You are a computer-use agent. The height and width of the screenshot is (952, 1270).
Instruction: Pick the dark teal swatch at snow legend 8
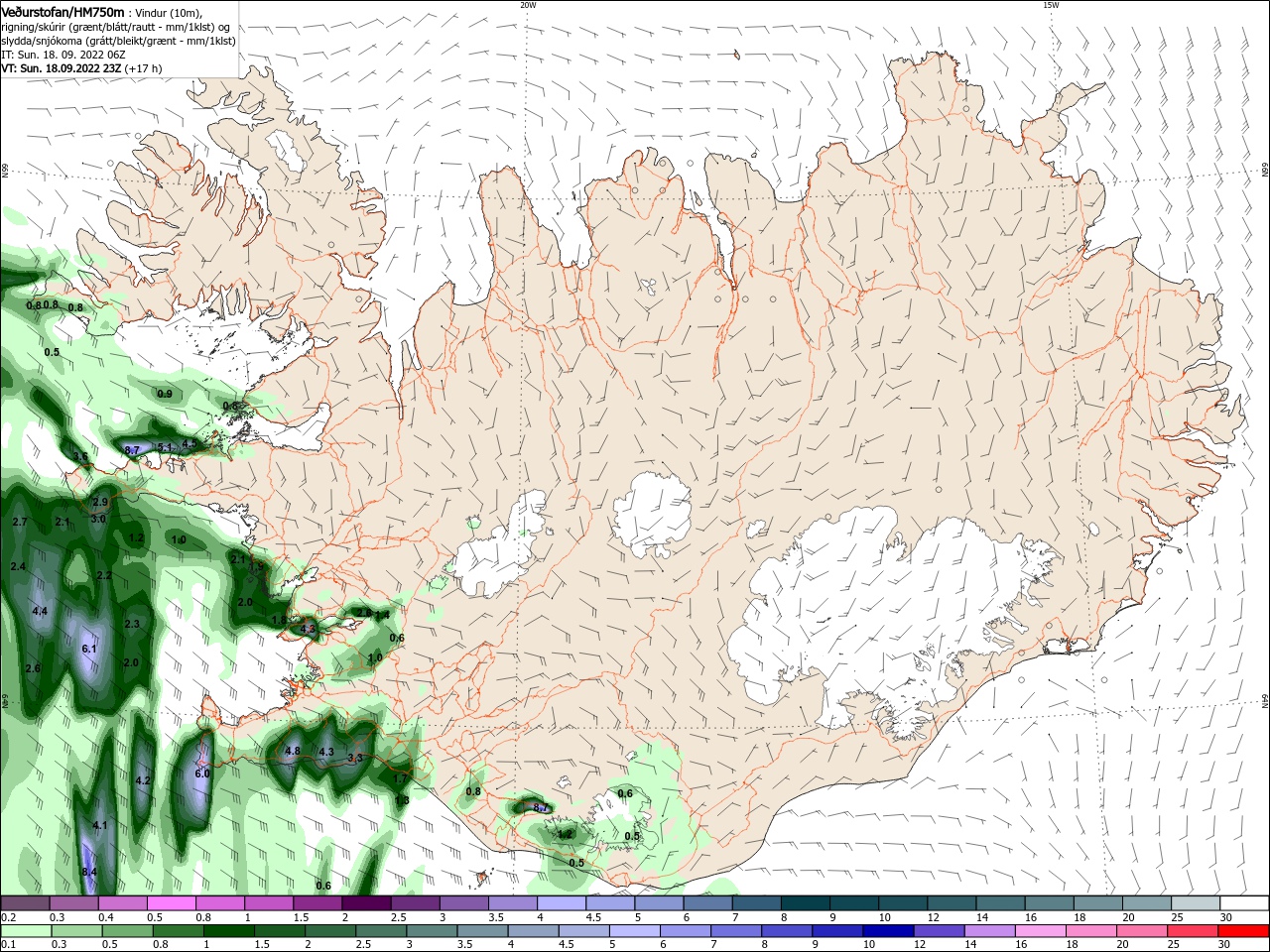tap(805, 903)
